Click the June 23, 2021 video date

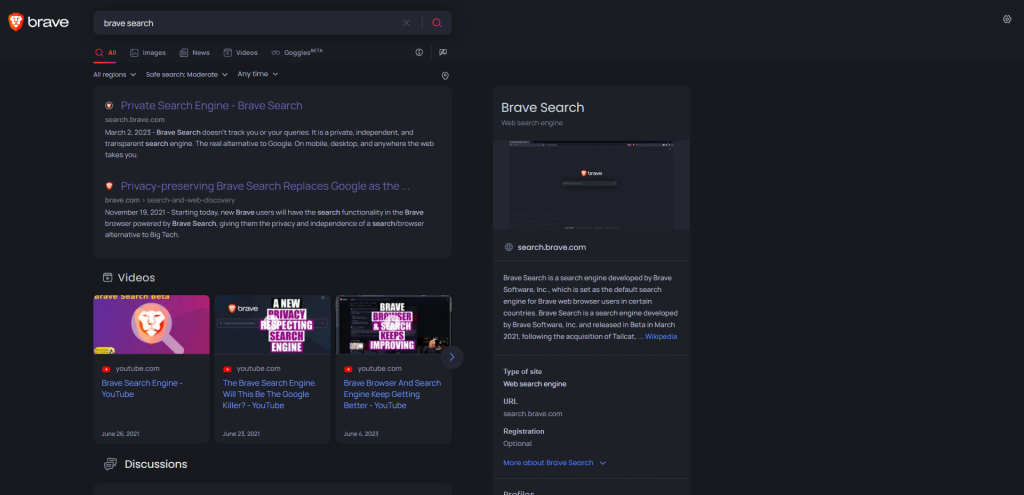coord(241,434)
